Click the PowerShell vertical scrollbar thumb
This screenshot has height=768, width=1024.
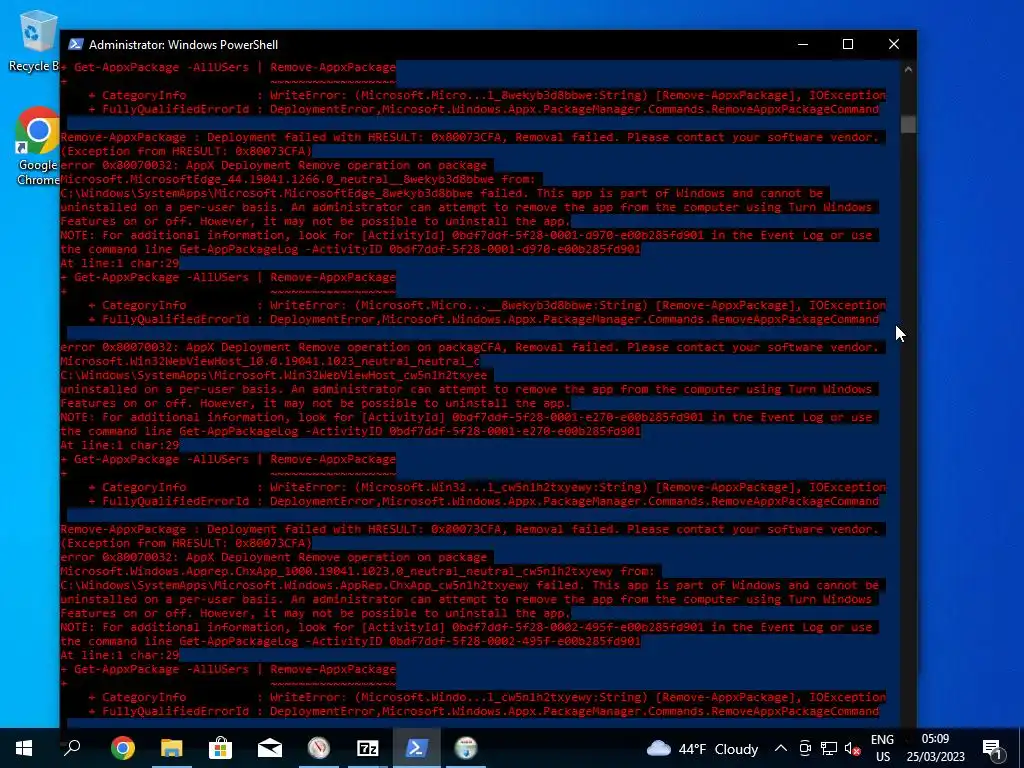click(908, 123)
